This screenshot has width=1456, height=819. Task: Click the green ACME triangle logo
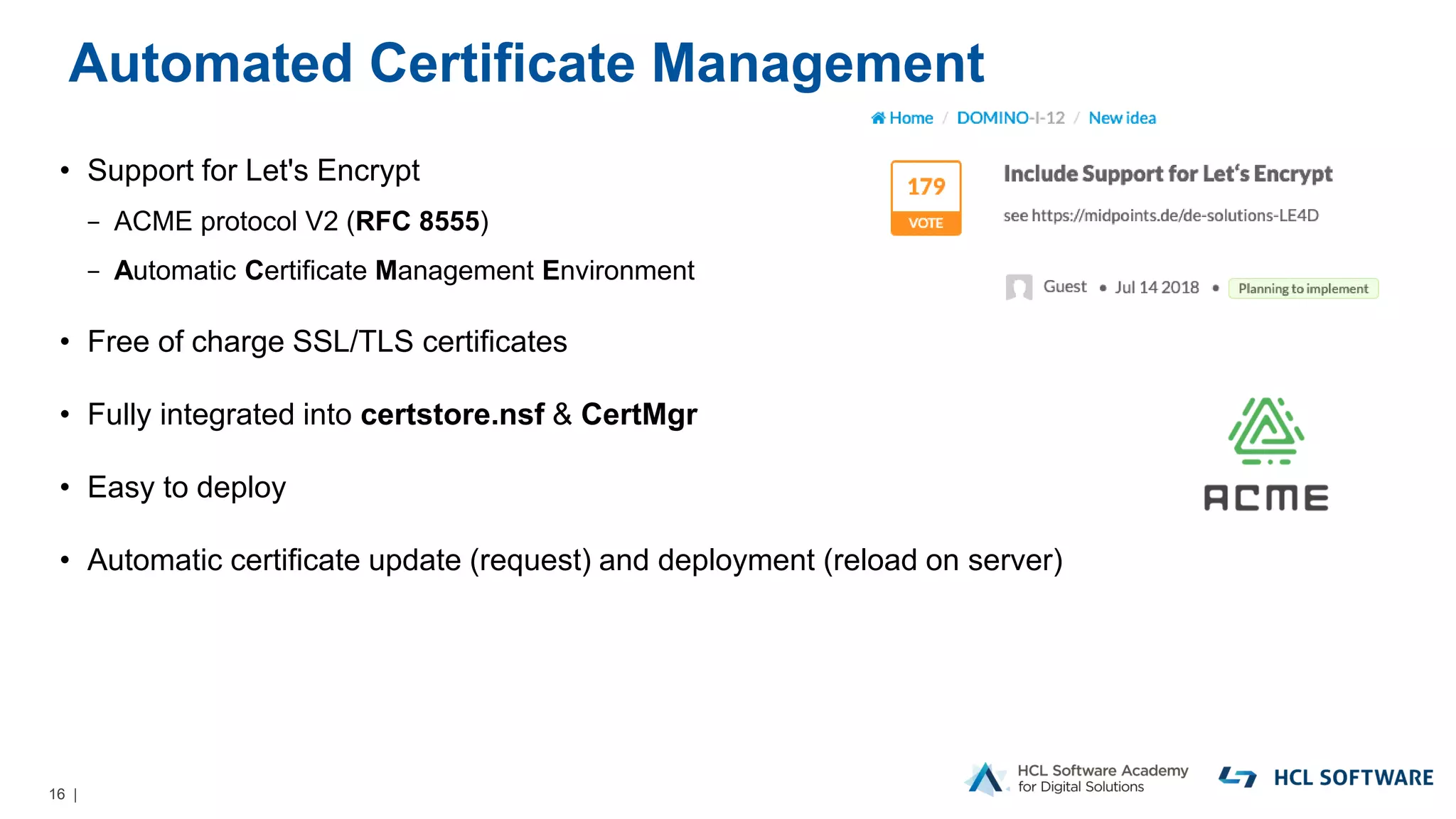[1266, 432]
